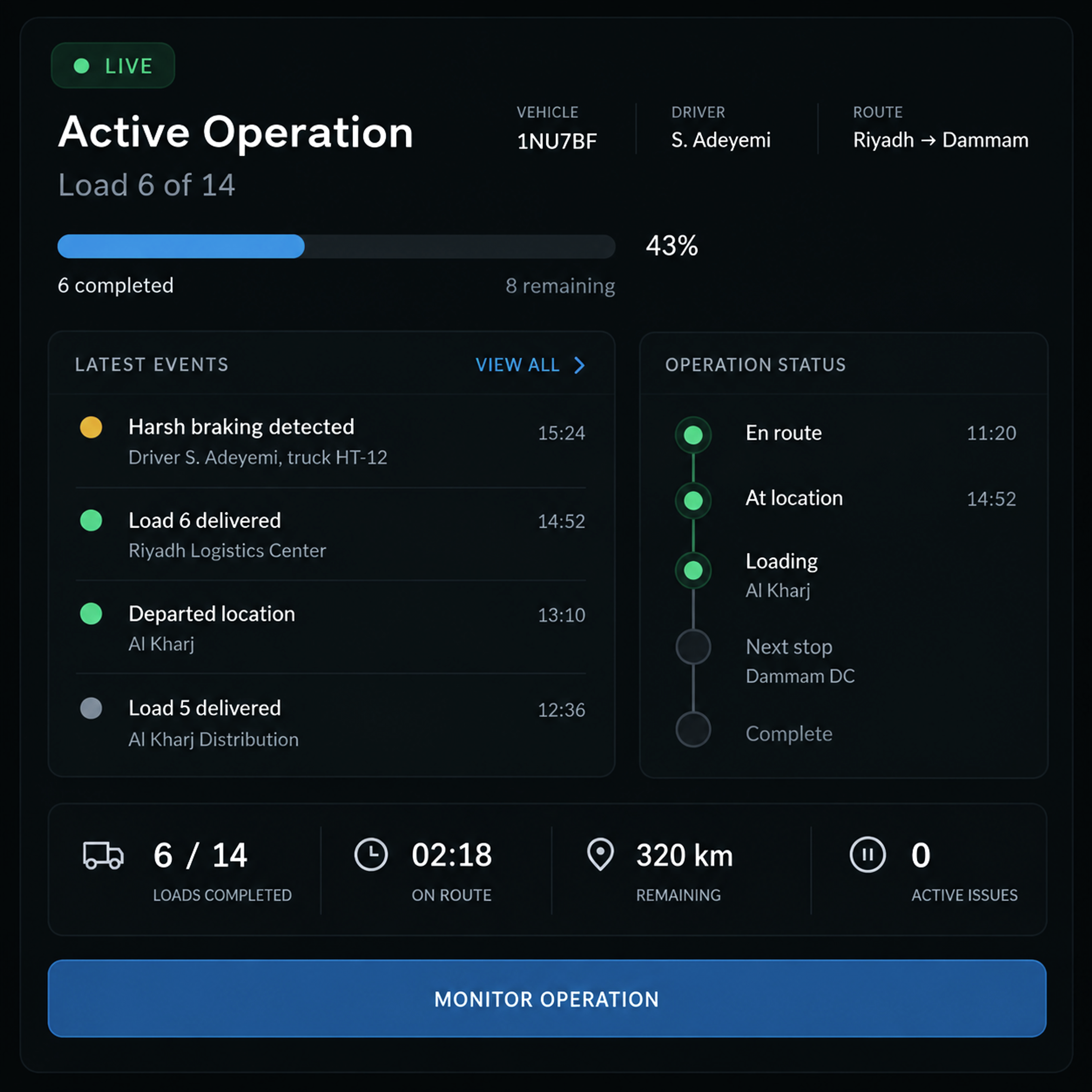
Task: Click Al Kharj Distribution text
Action: [x=214, y=739]
